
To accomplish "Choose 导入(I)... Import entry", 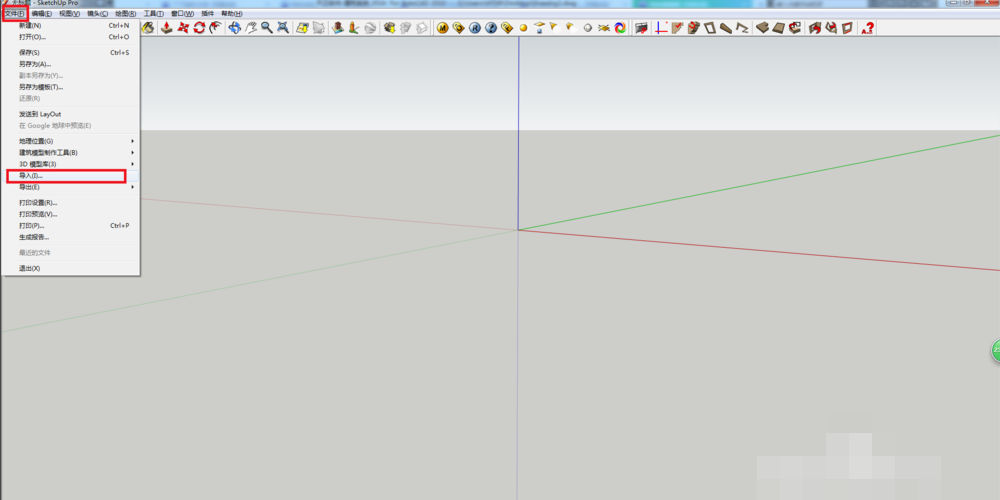I will coord(71,175).
